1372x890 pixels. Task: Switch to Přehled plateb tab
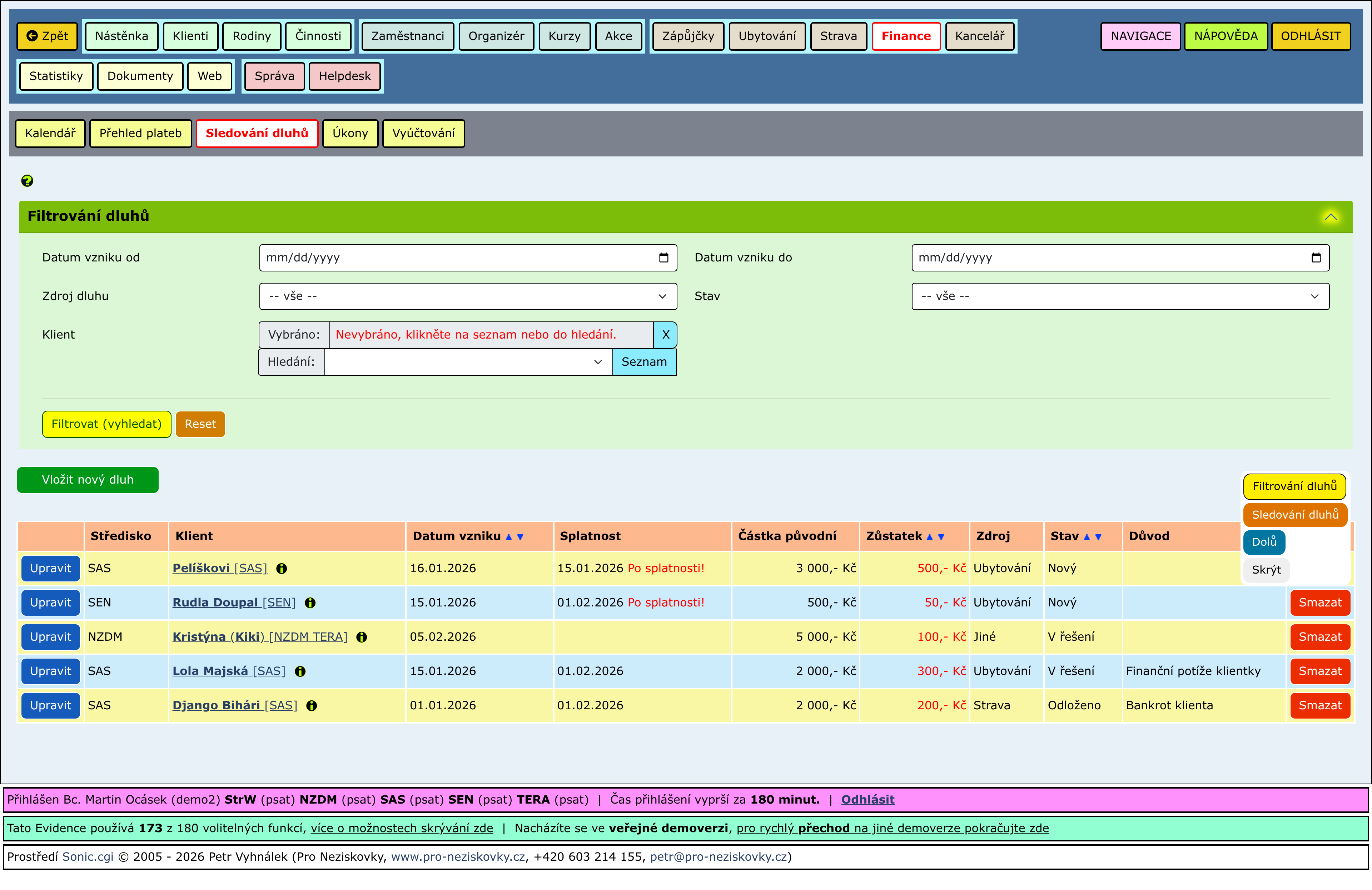click(140, 133)
